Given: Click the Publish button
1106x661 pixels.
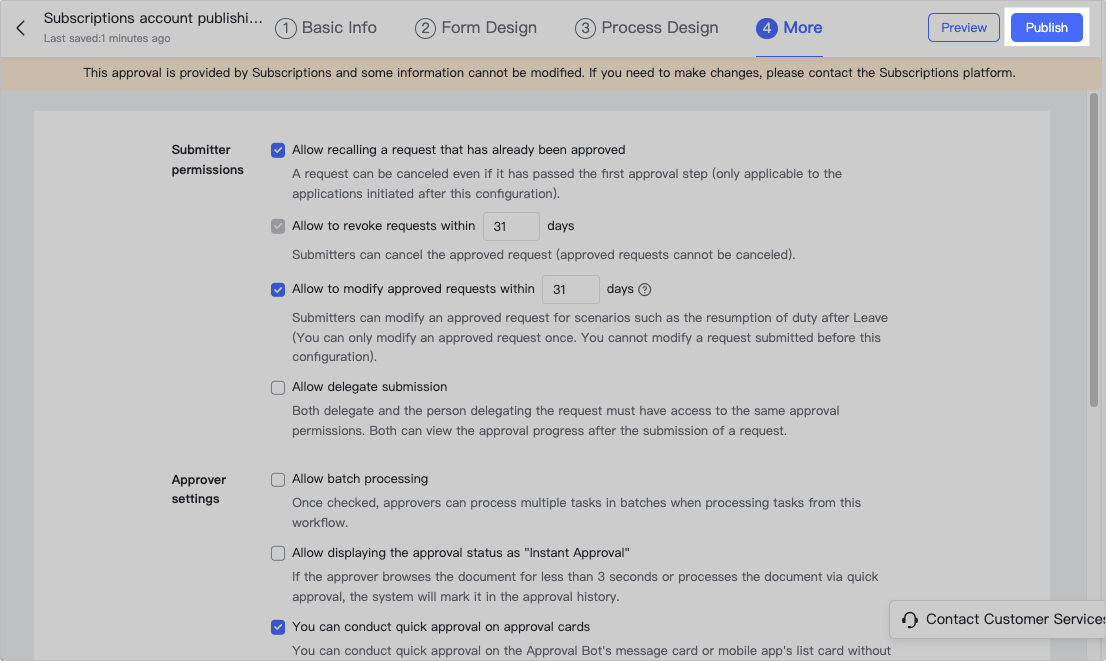Looking at the screenshot, I should click(1046, 28).
